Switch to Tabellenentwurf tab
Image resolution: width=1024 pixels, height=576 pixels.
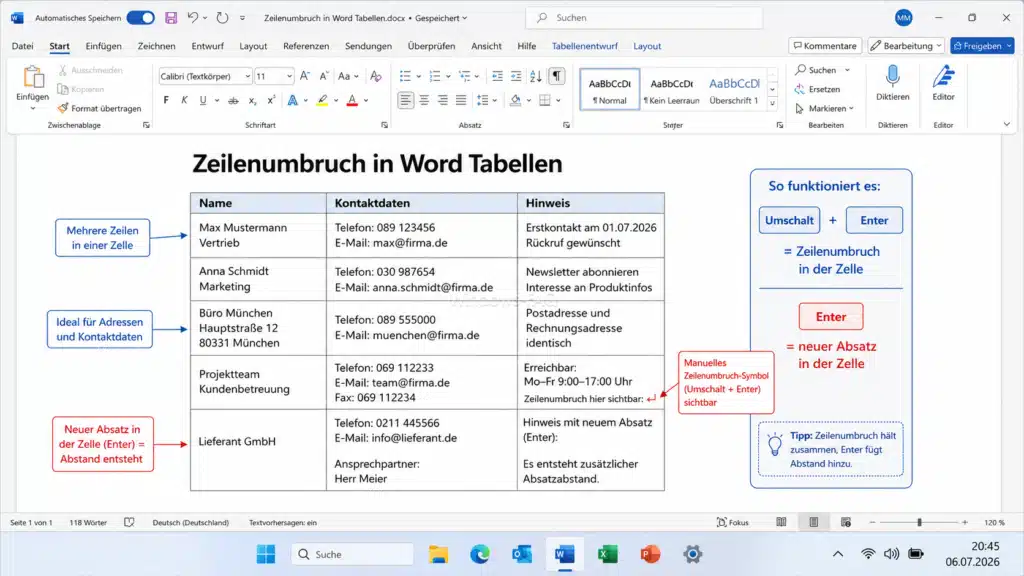pyautogui.click(x=584, y=46)
